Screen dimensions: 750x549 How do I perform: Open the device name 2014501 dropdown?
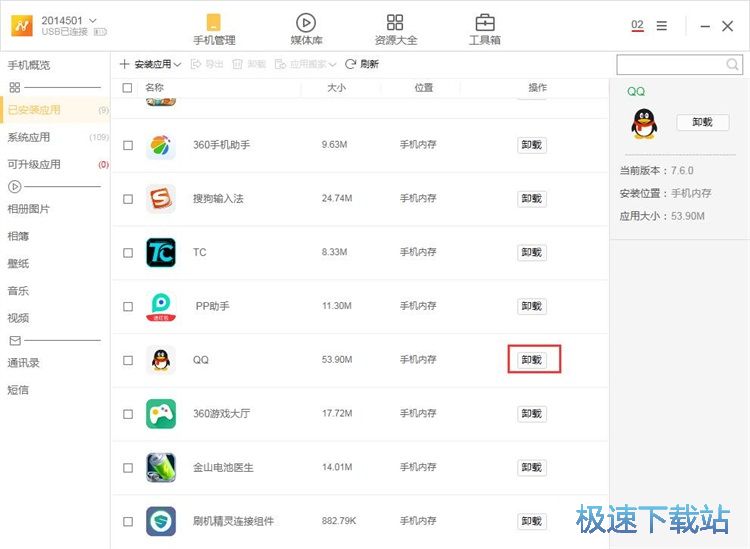pyautogui.click(x=93, y=21)
